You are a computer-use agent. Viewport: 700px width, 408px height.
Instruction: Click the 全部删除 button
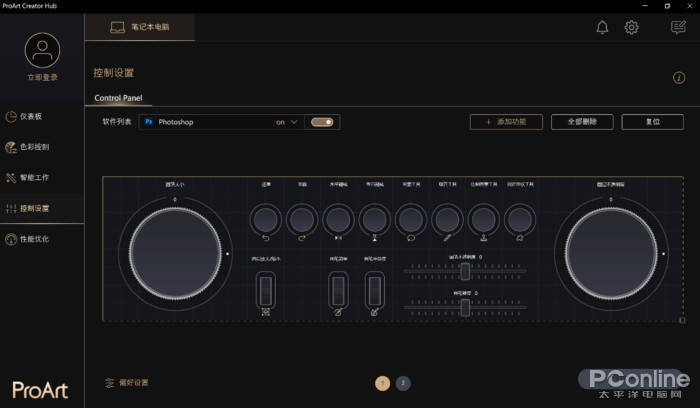(x=582, y=122)
